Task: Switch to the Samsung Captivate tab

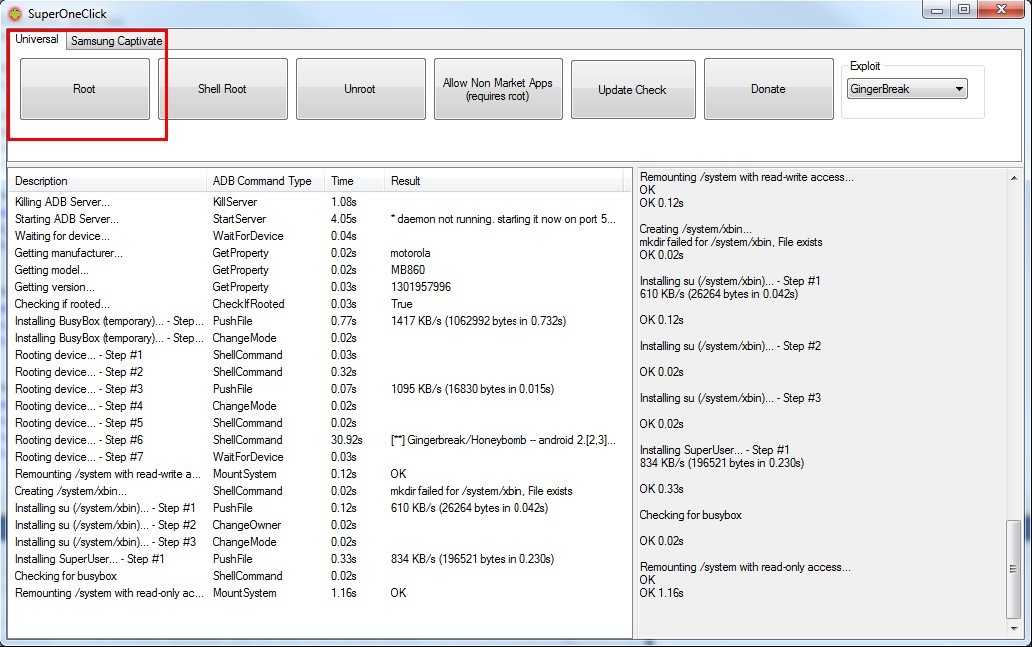Action: [x=116, y=41]
